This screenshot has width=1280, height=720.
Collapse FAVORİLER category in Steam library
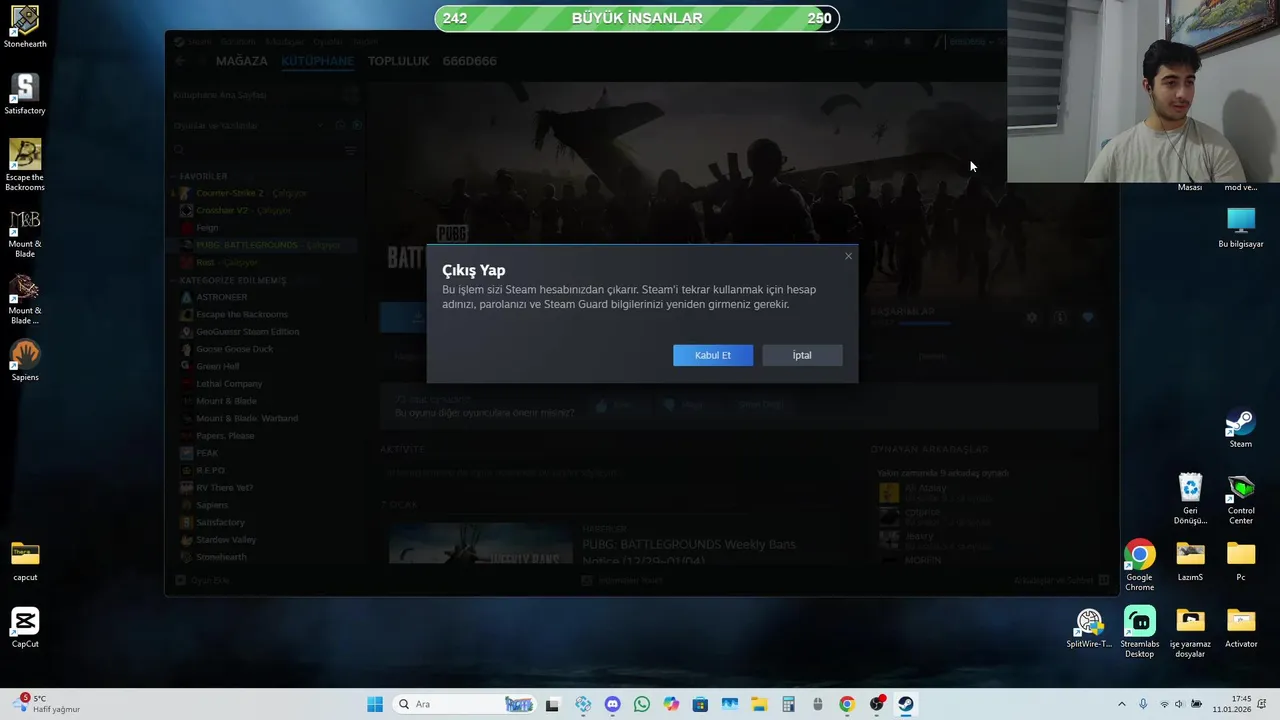(x=203, y=176)
